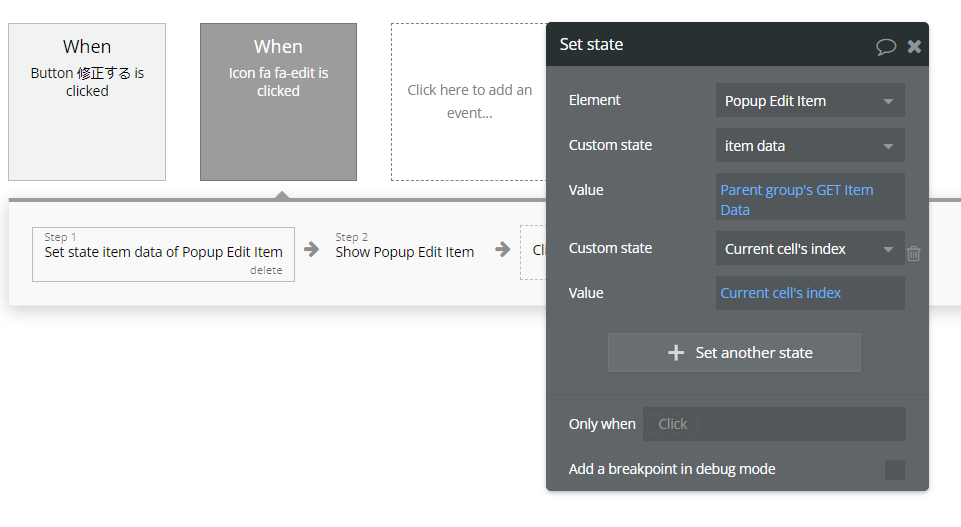Click the arrow after Step 2
This screenshot has height=527, width=961.
click(x=502, y=250)
